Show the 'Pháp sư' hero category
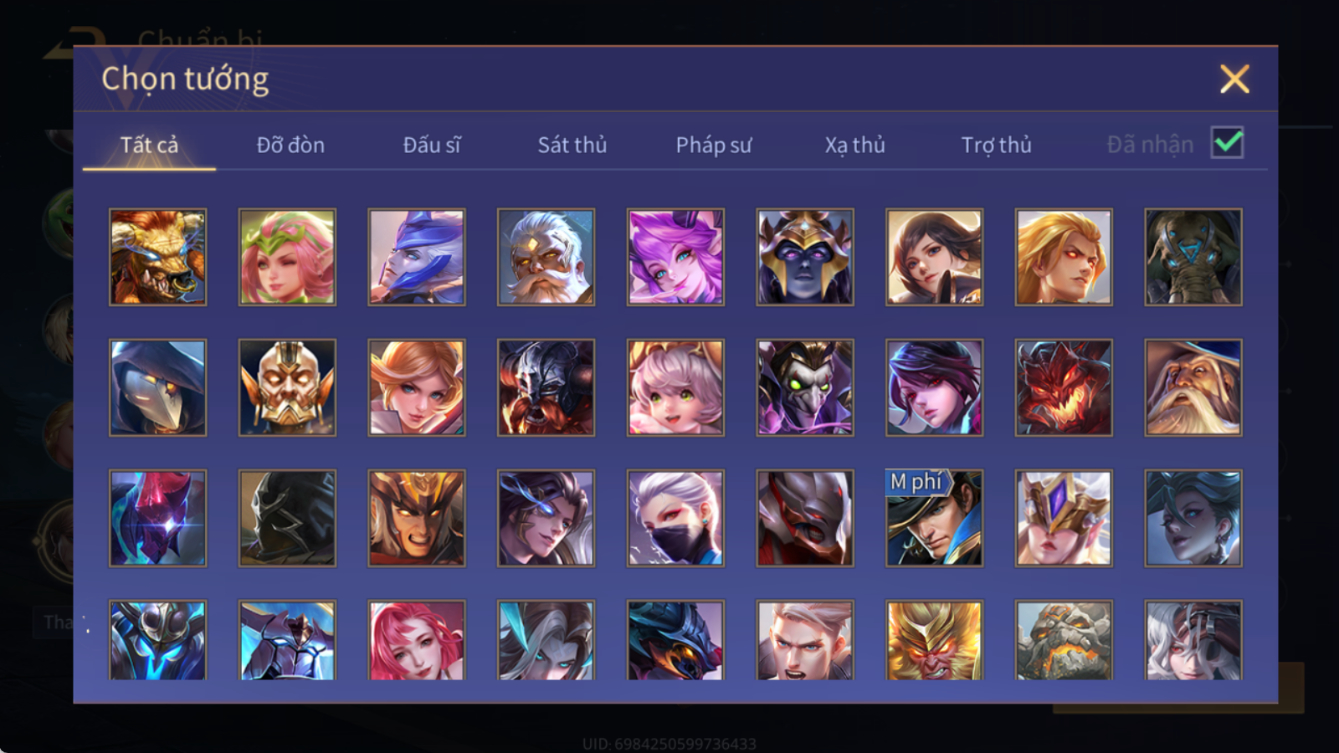The width and height of the screenshot is (1339, 753). tap(714, 145)
